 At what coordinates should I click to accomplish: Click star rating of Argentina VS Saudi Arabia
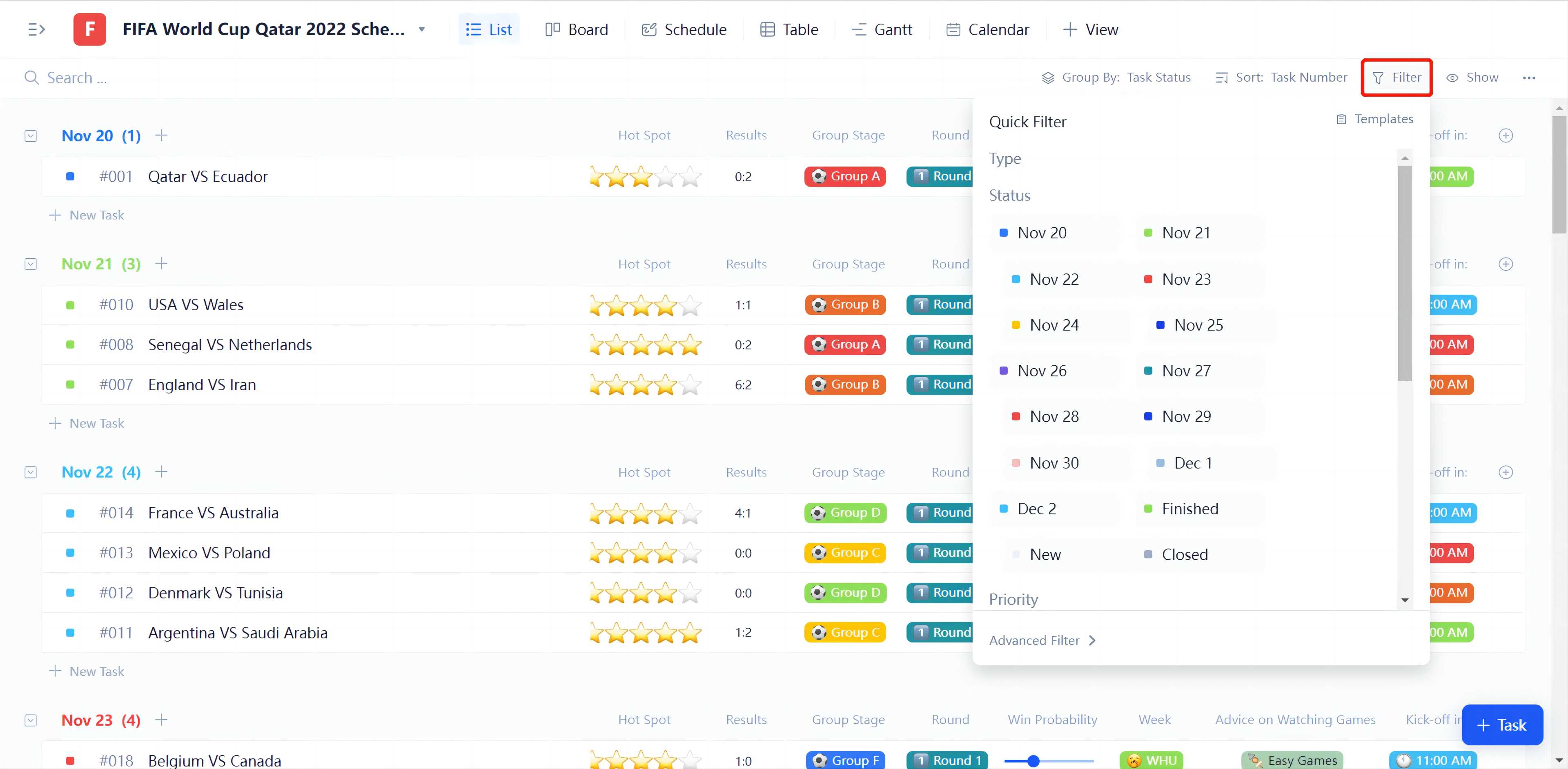[645, 633]
